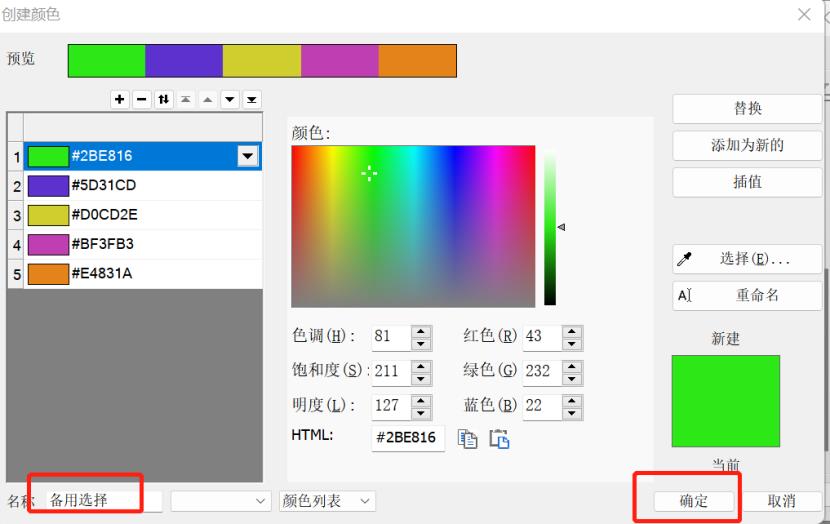Decrease the 色调(H) value

click(421, 344)
